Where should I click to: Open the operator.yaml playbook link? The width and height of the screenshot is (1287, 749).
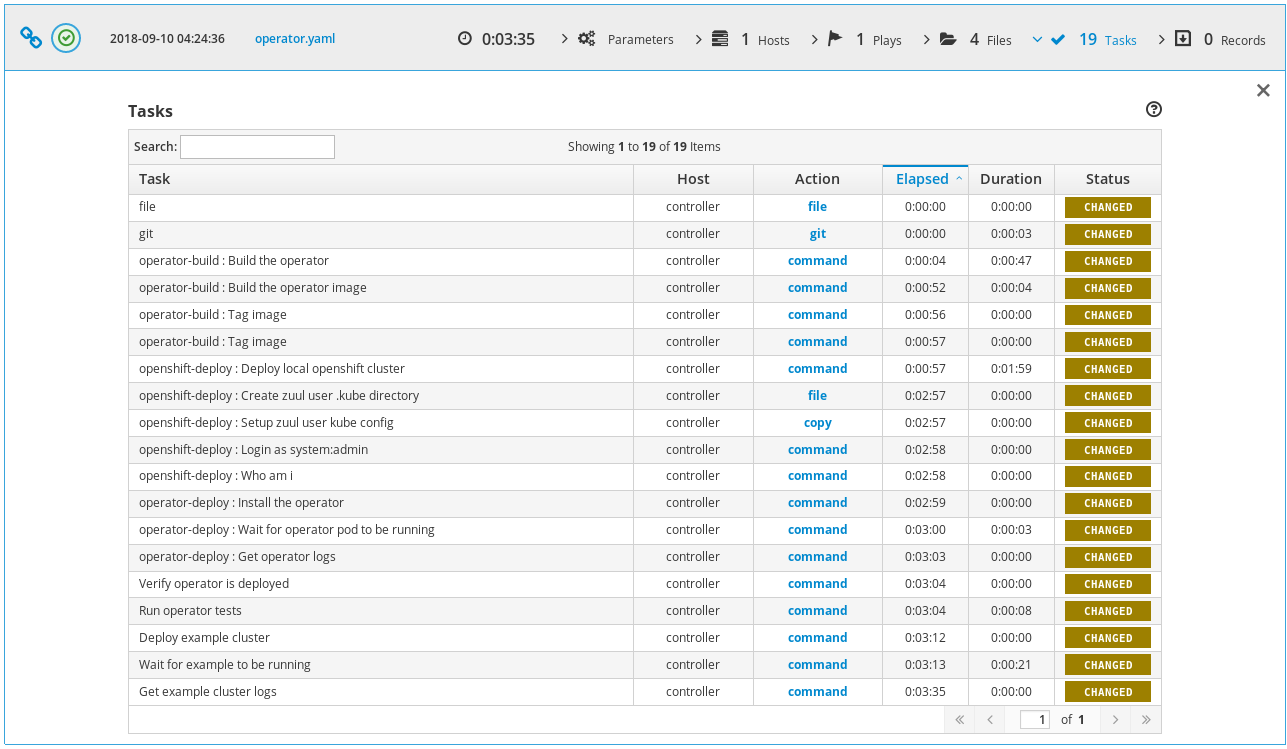(295, 39)
